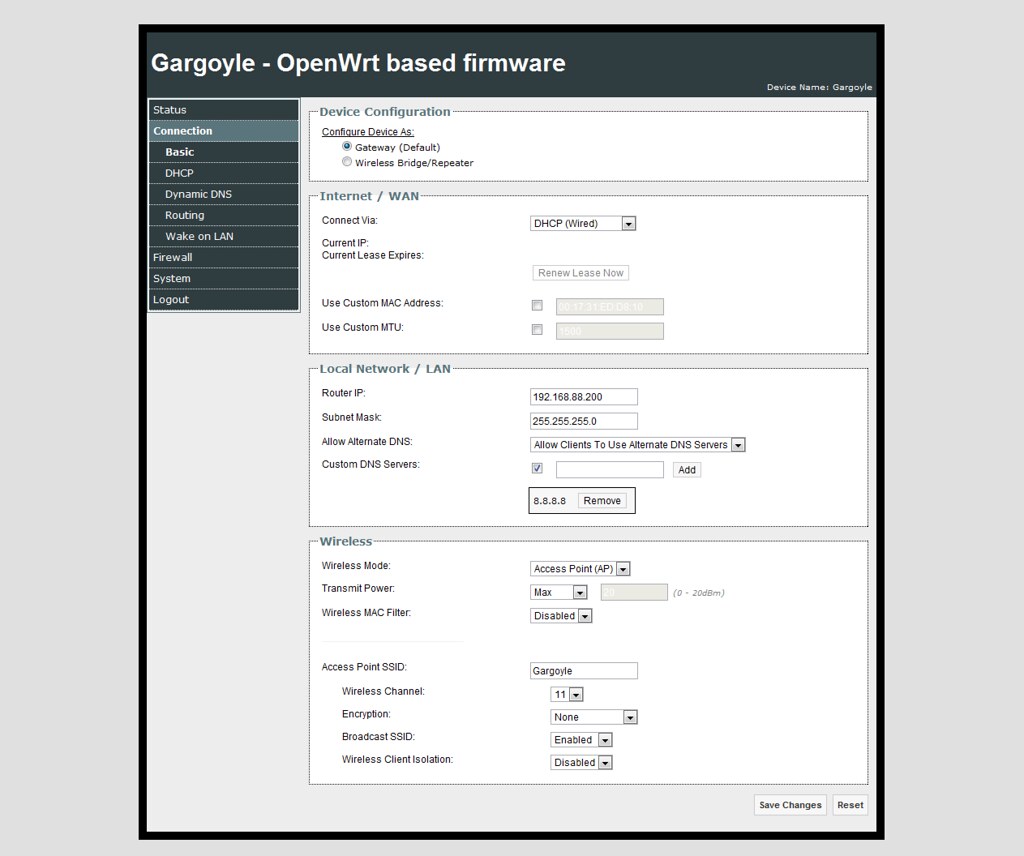
Task: Switch to the Dynamic DNS page
Action: coord(196,193)
